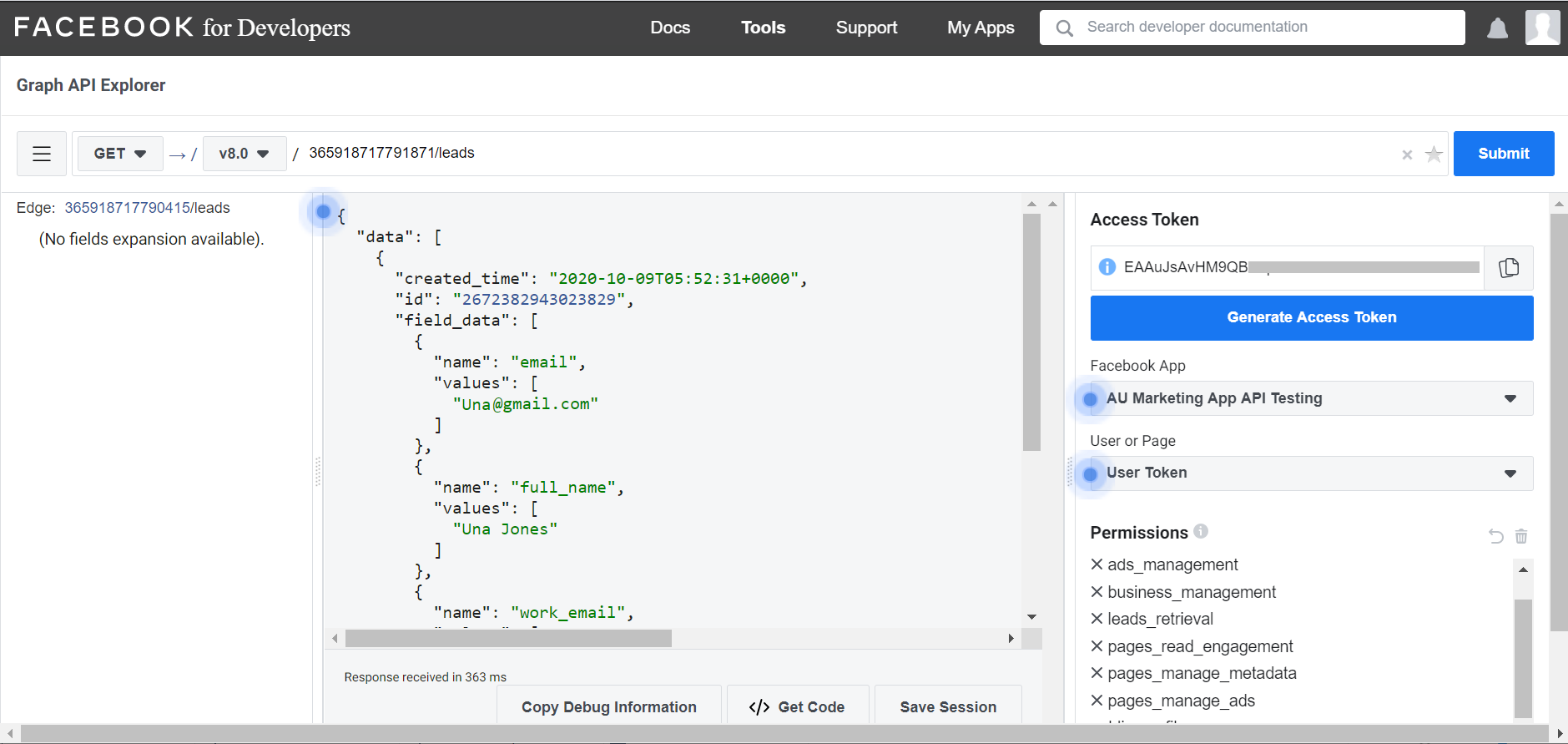Click Generate Access Token button
1568x744 pixels.
point(1311,317)
